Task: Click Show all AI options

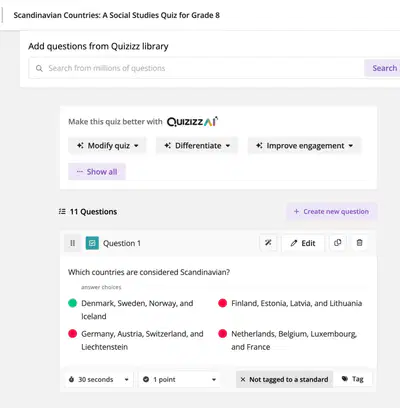Action: point(97,172)
